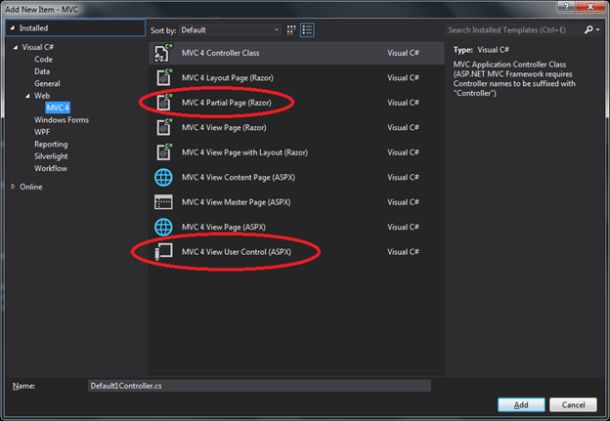Open search options dropdown arrow
610x421 pixels.
598,30
